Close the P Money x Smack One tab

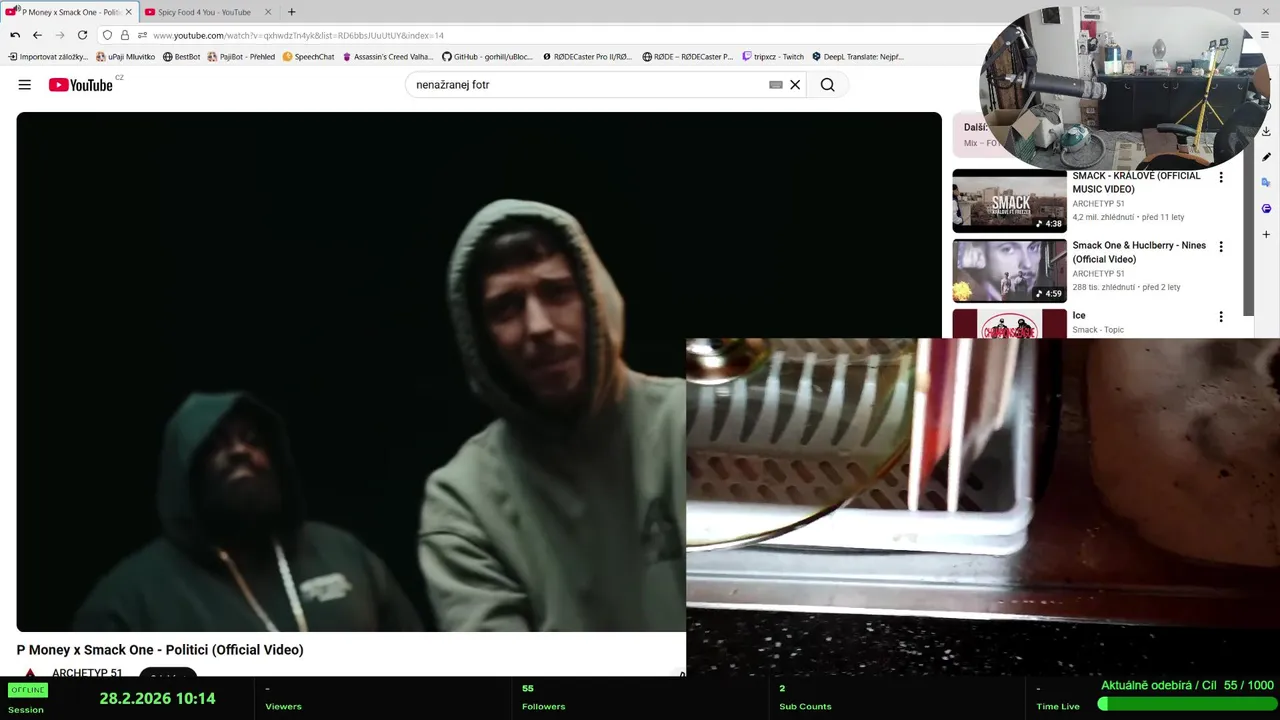pyautogui.click(x=128, y=12)
